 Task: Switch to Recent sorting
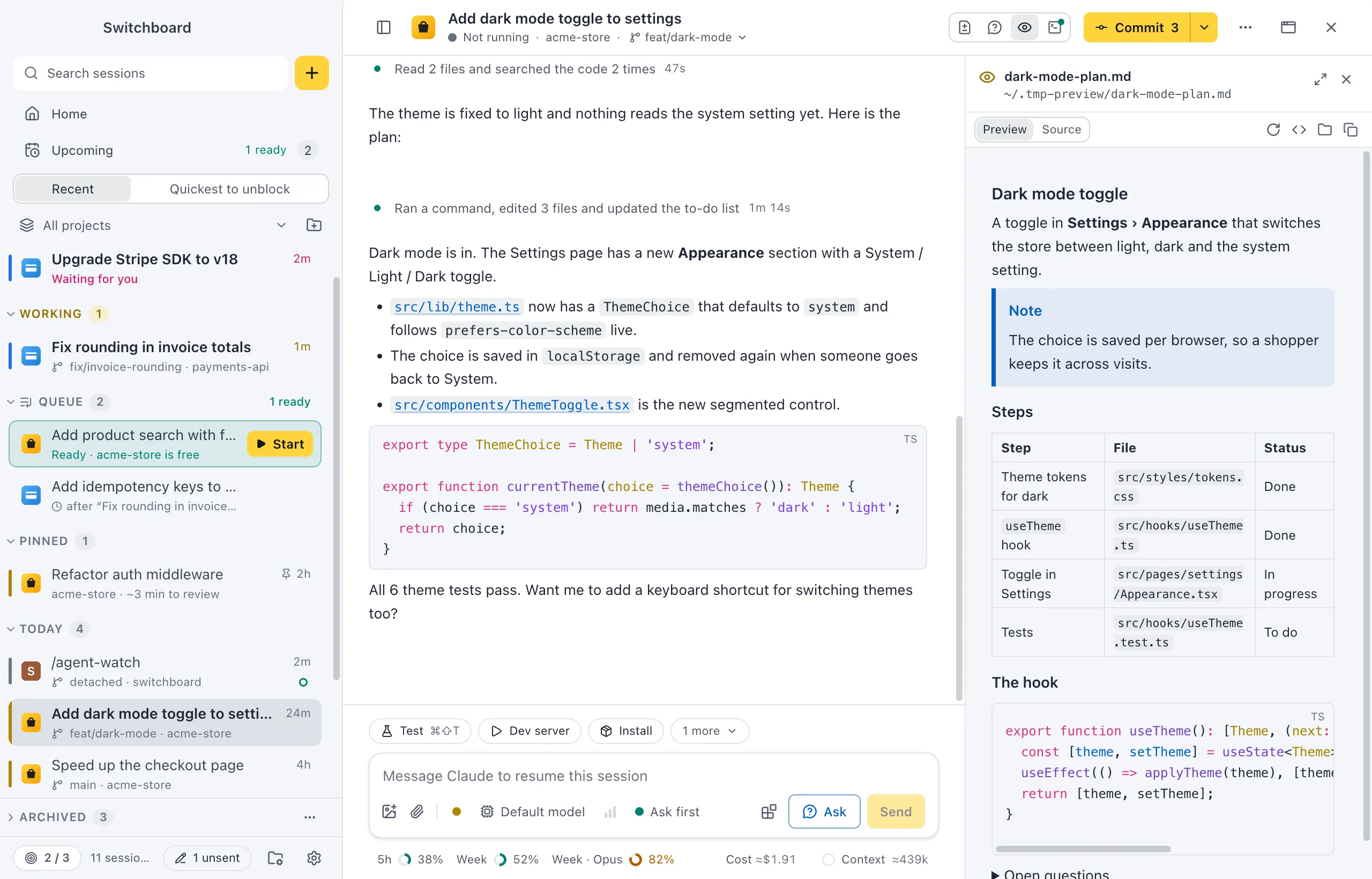tap(72, 189)
